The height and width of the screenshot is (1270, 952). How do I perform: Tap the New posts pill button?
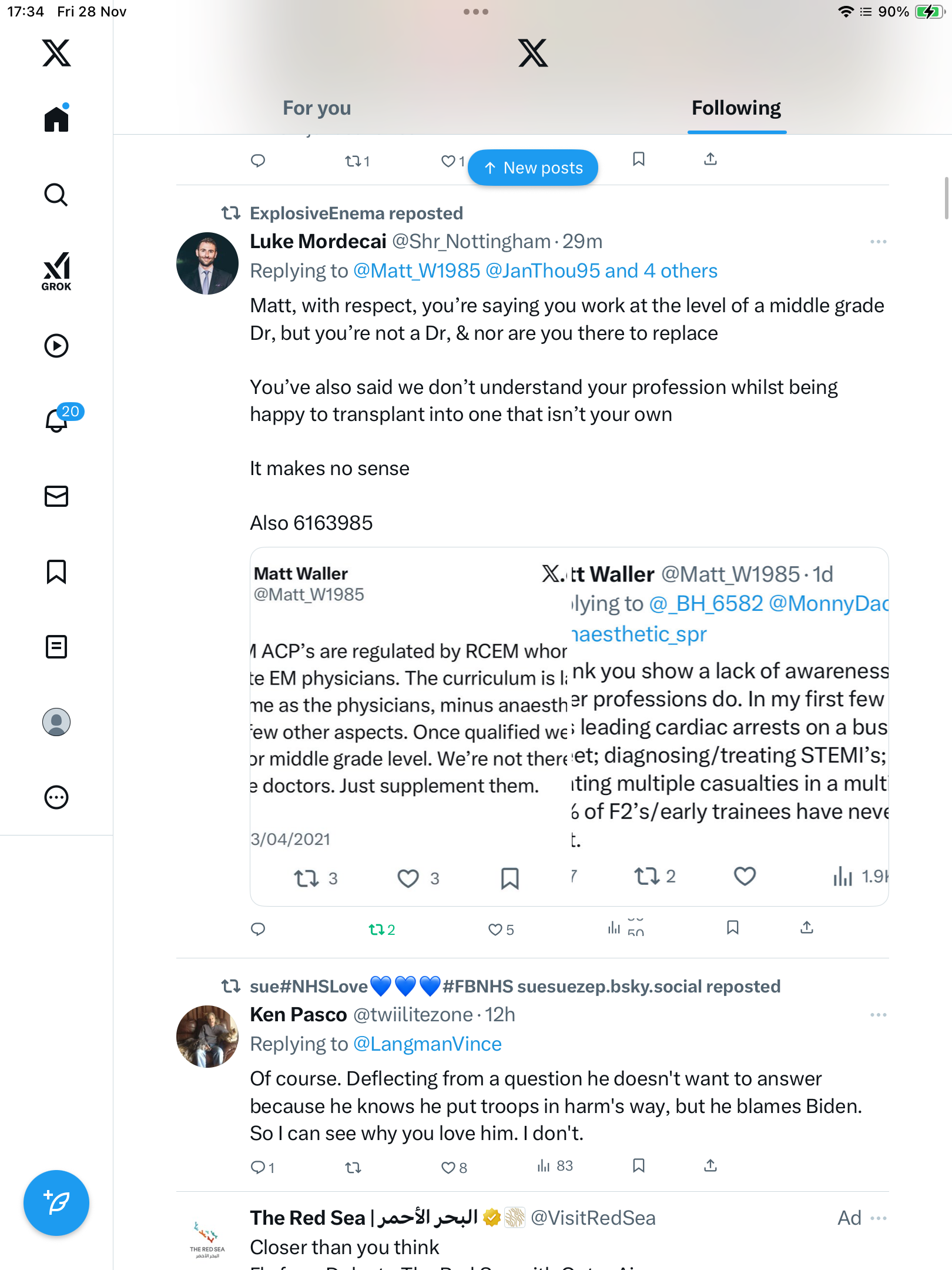click(533, 168)
